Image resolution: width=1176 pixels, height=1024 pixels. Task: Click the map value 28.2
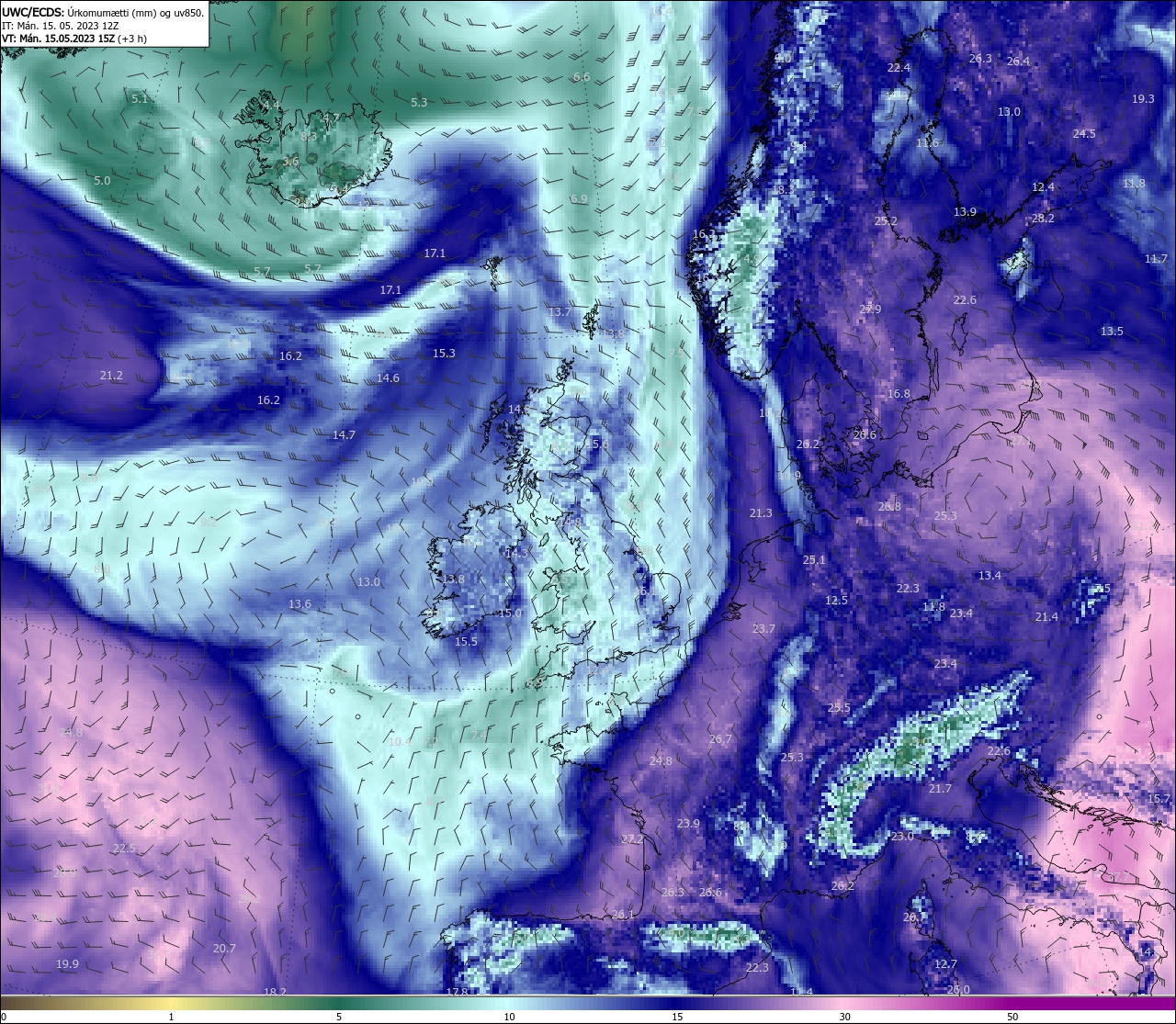pyautogui.click(x=1043, y=219)
